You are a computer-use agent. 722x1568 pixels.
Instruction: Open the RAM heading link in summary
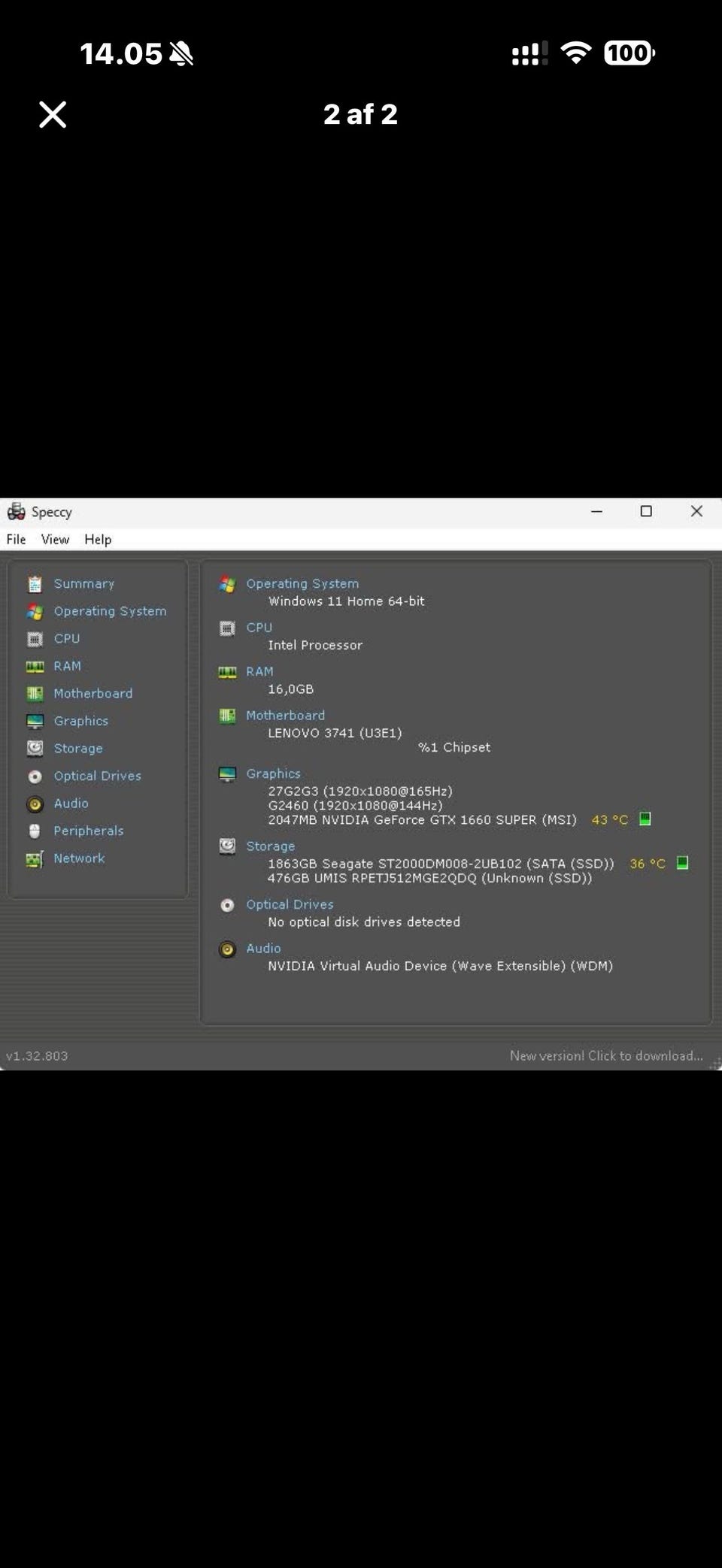coord(259,672)
